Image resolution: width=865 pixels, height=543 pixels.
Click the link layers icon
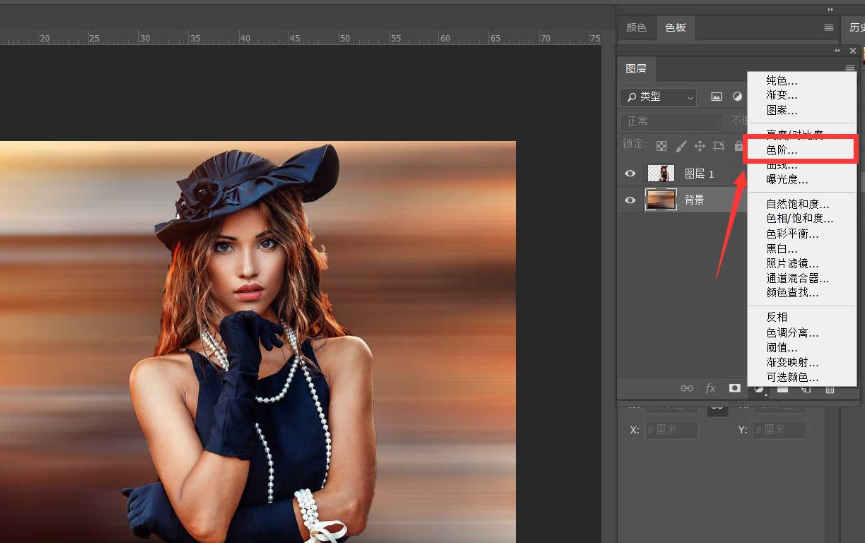coord(686,388)
